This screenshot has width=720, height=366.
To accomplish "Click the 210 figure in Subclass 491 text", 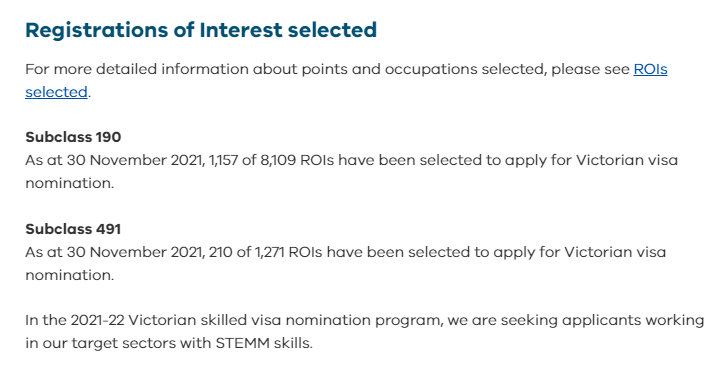I will (220, 252).
